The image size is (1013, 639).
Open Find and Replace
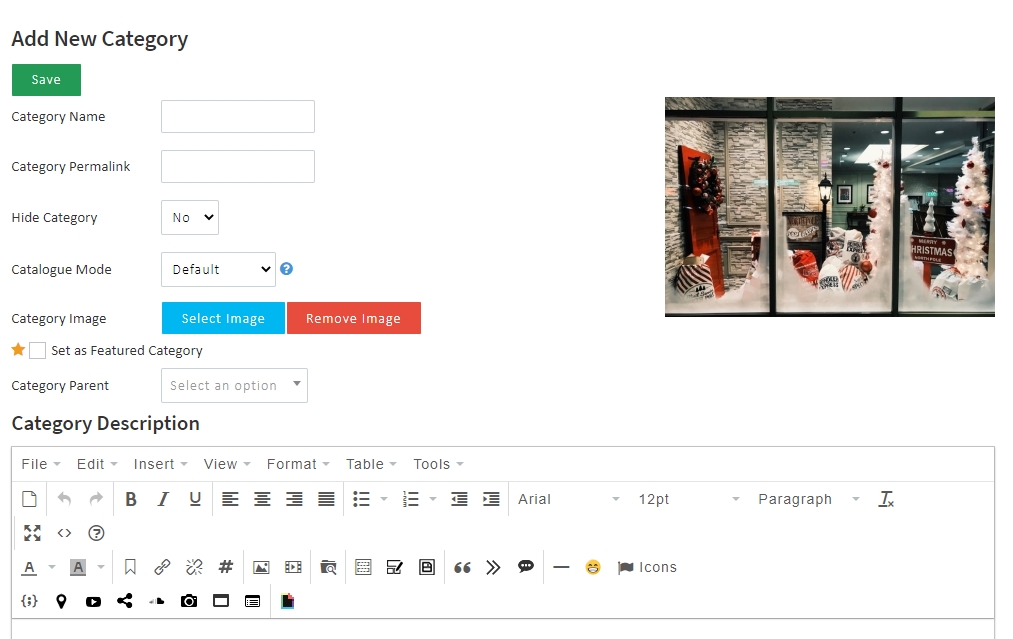328,567
